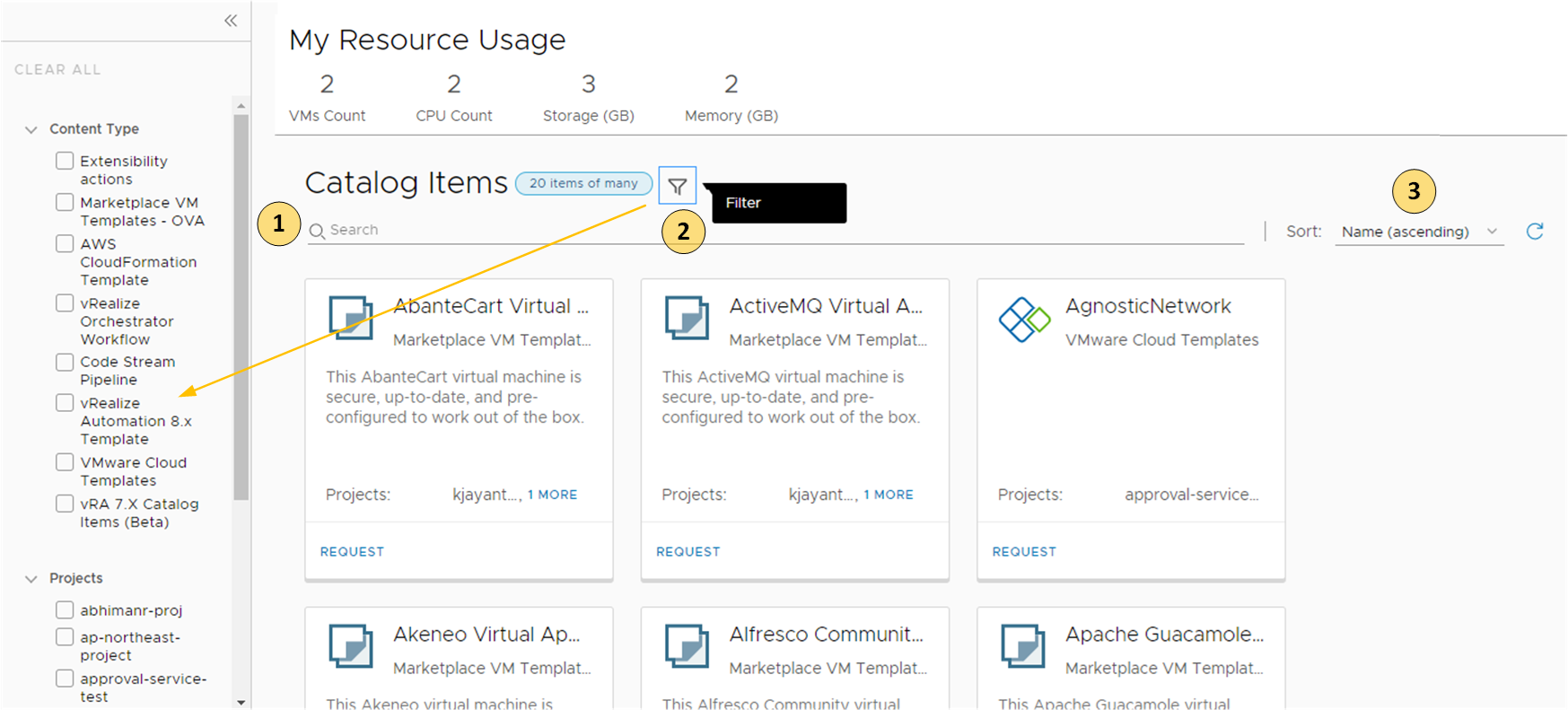Open 1 MORE projects link on AbanteCart card

pos(552,495)
